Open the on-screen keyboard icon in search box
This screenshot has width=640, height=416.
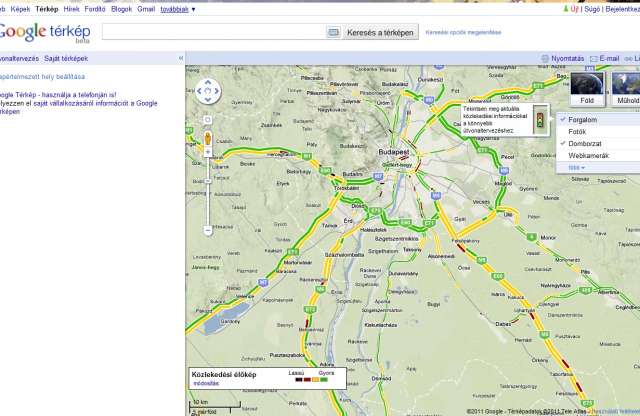tap(333, 32)
